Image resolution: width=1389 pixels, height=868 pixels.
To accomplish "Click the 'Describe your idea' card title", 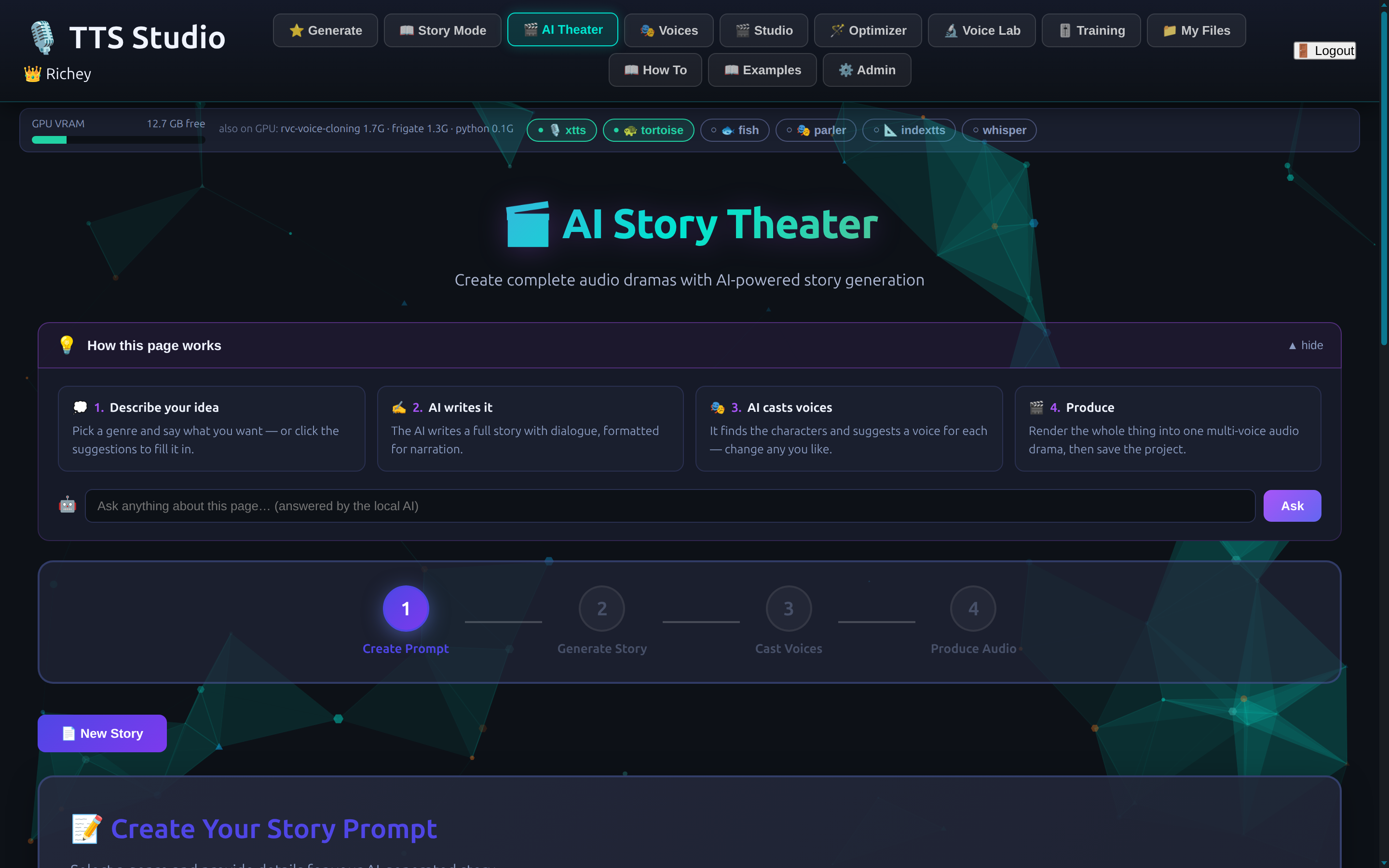I will pos(164,407).
